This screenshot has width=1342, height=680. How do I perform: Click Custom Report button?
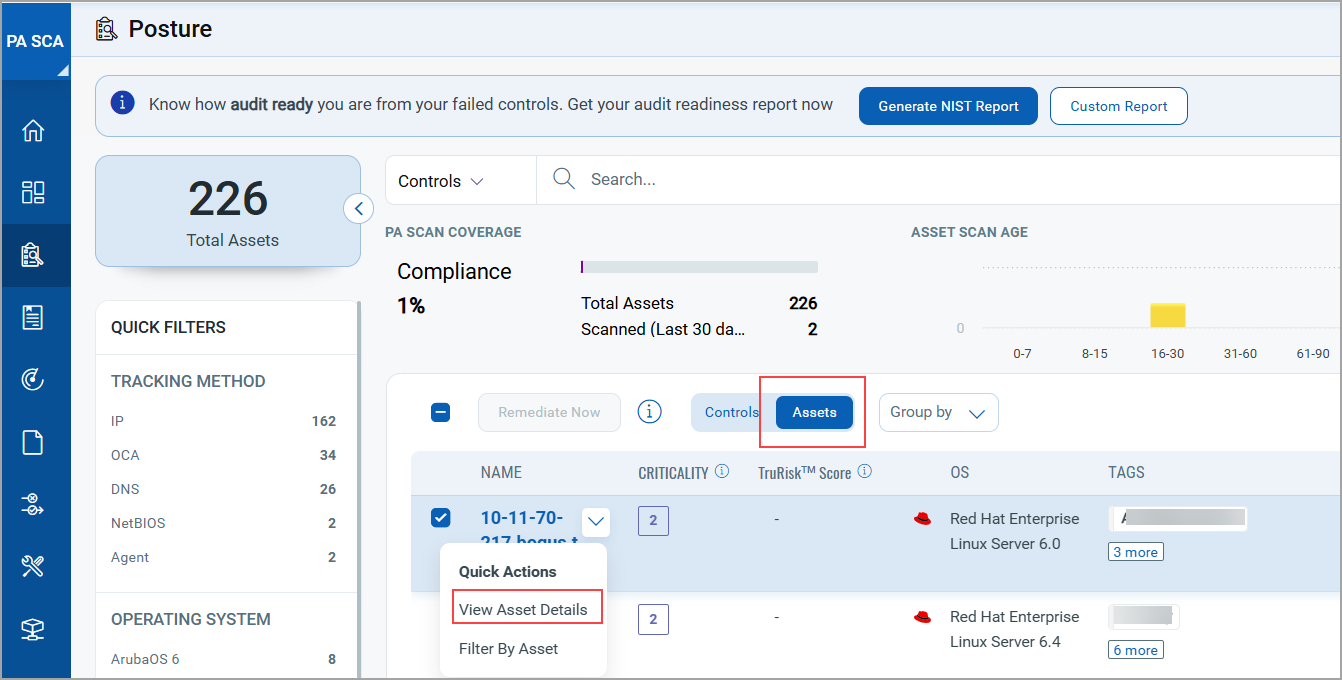coord(1118,106)
